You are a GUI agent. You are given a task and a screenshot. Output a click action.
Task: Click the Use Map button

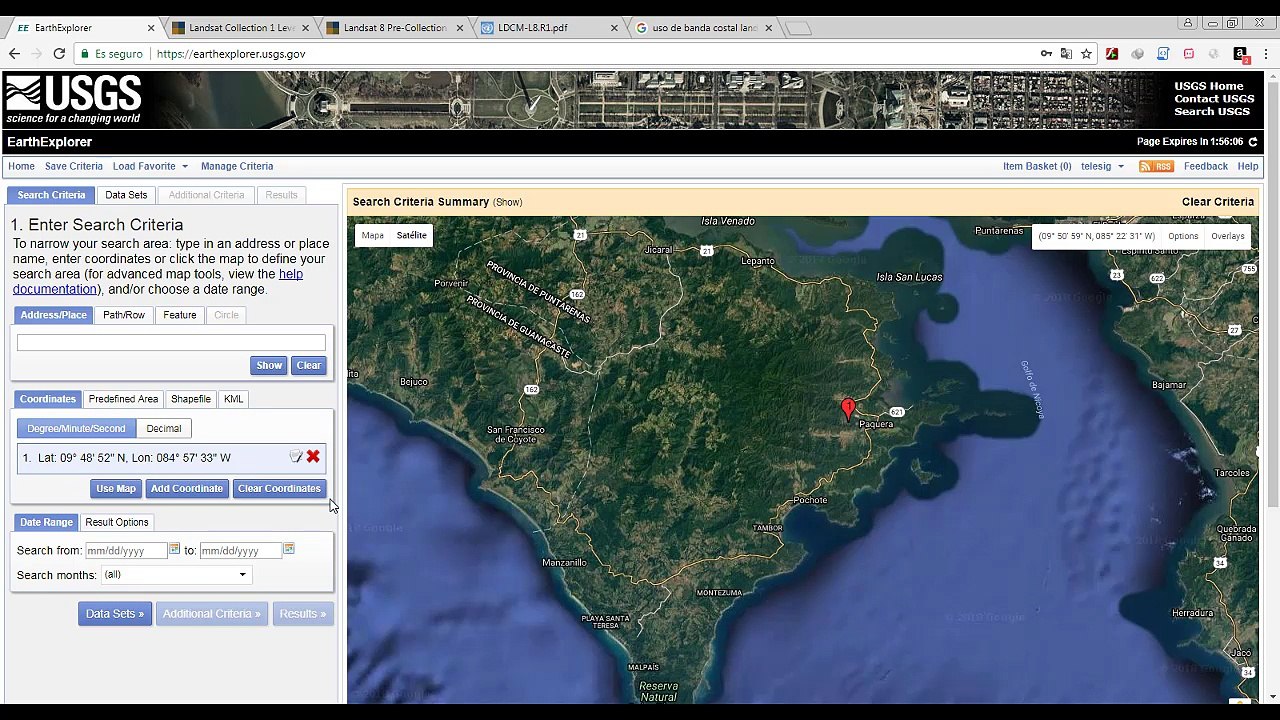coord(116,489)
